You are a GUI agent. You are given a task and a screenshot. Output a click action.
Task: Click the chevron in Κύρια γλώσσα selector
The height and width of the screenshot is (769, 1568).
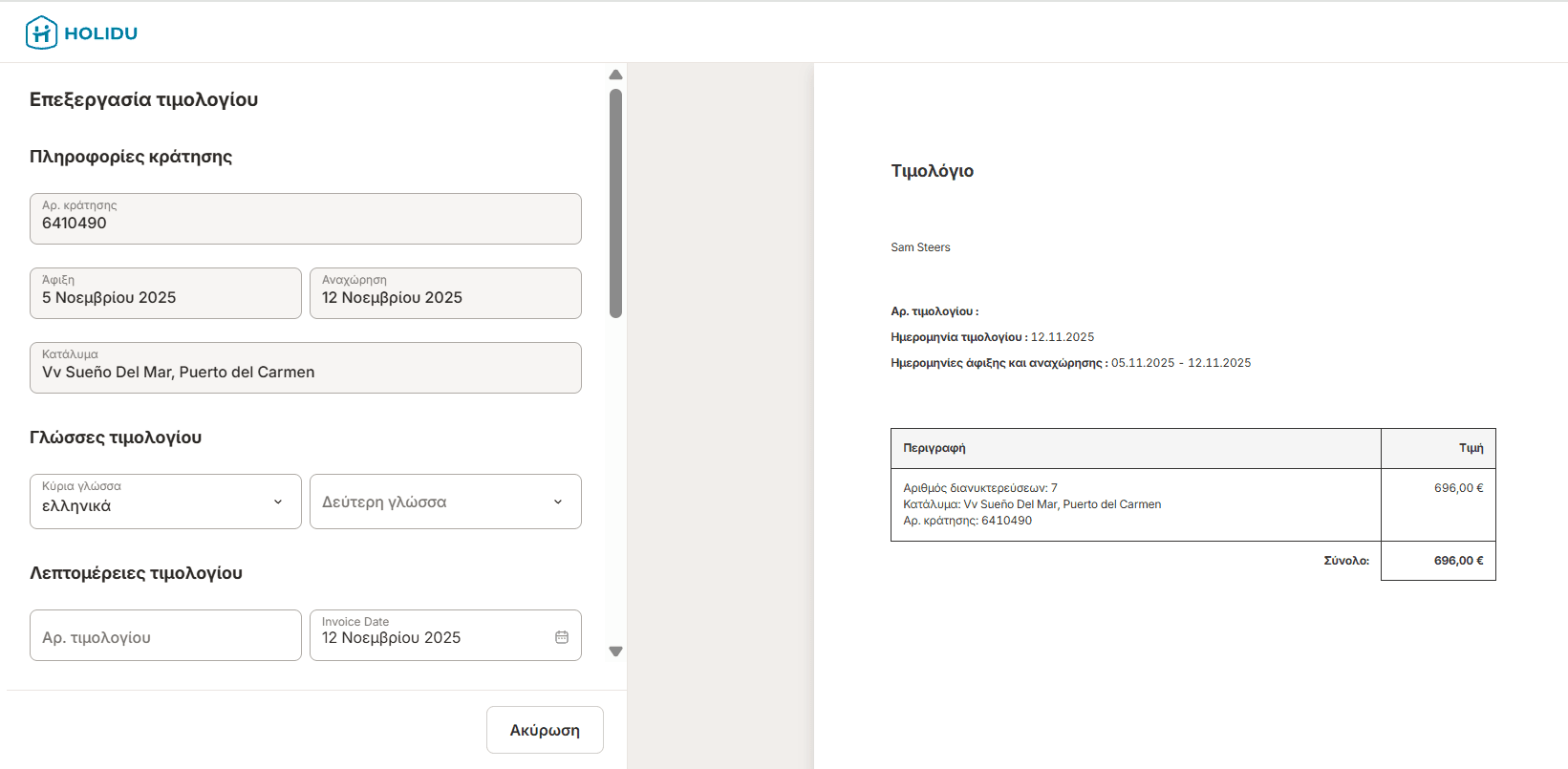click(x=278, y=502)
